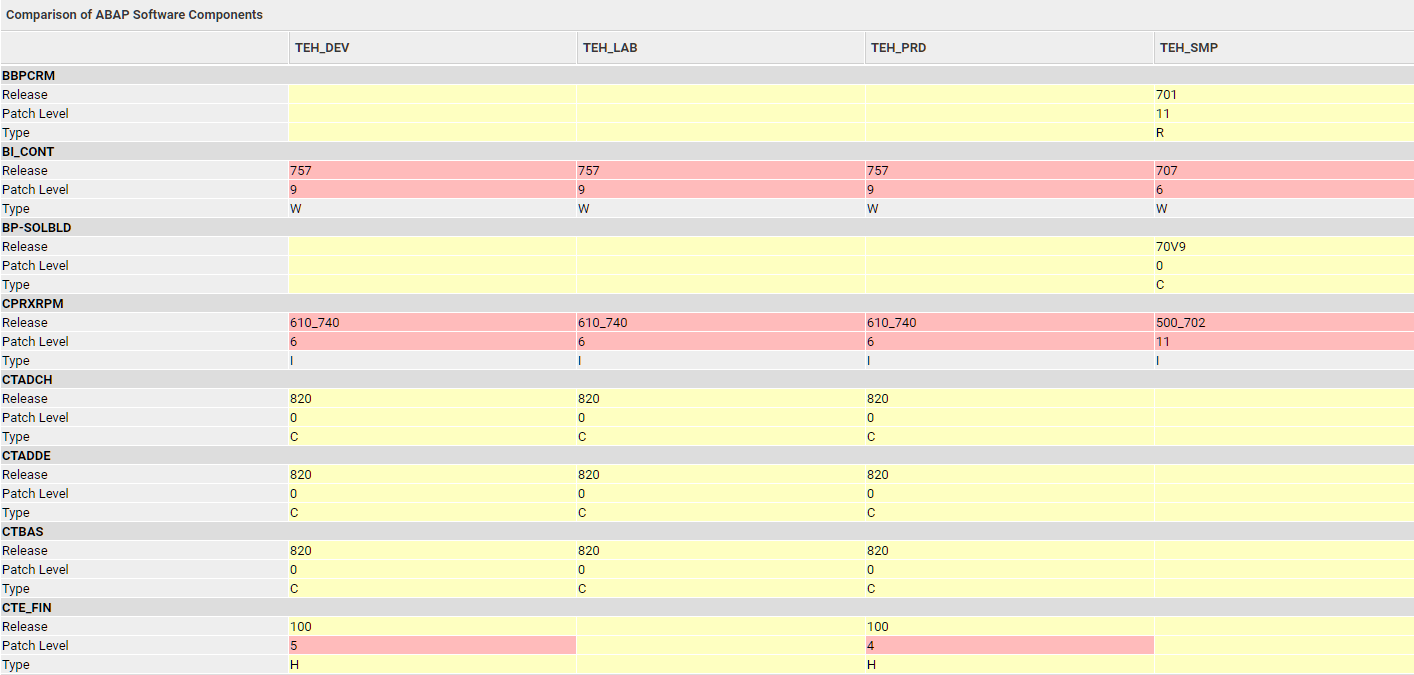This screenshot has width=1414, height=675.
Task: Click the BP-SOLBLD component group row
Action: (x=36, y=228)
